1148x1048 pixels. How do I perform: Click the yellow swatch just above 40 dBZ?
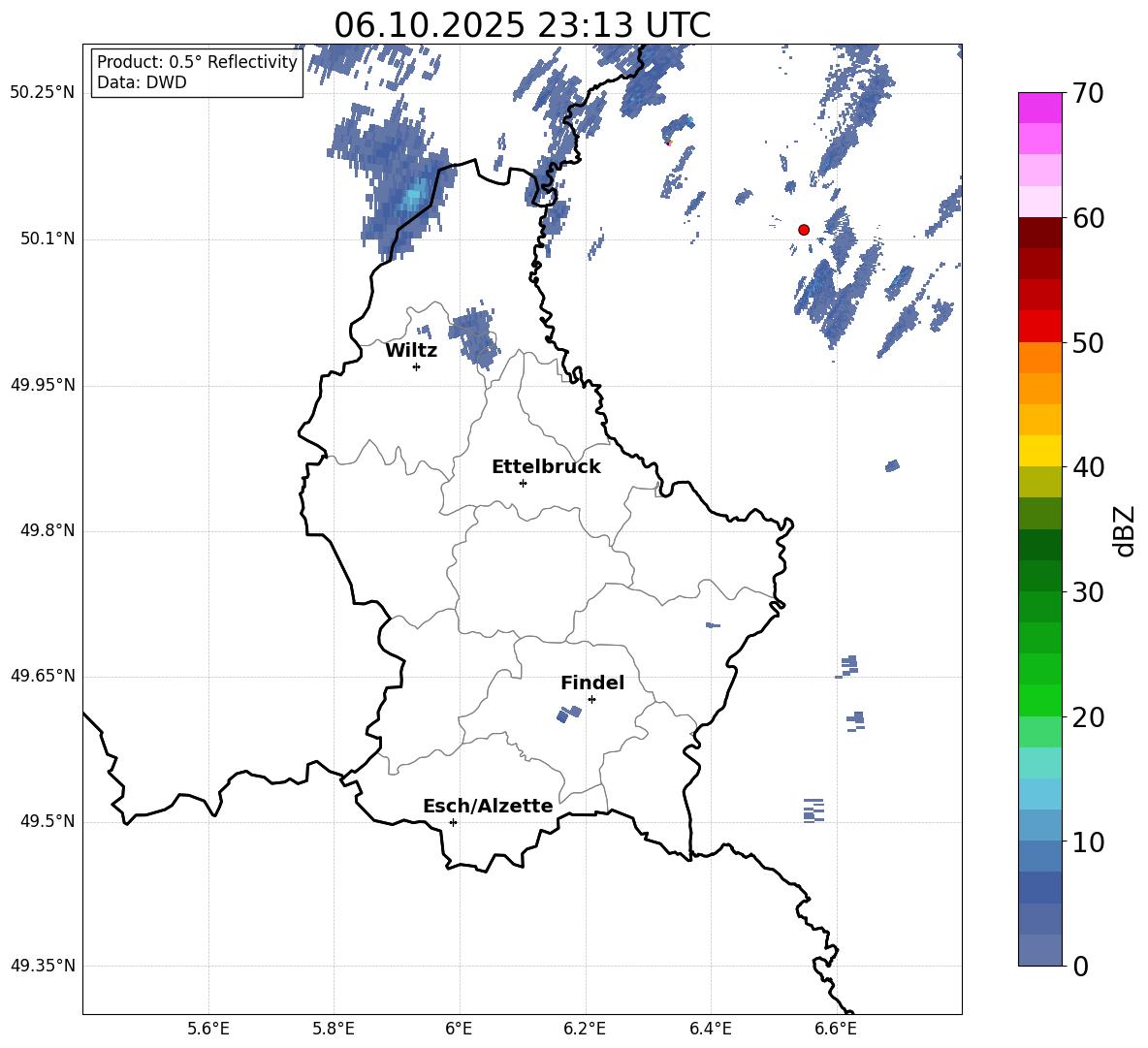[1040, 451]
